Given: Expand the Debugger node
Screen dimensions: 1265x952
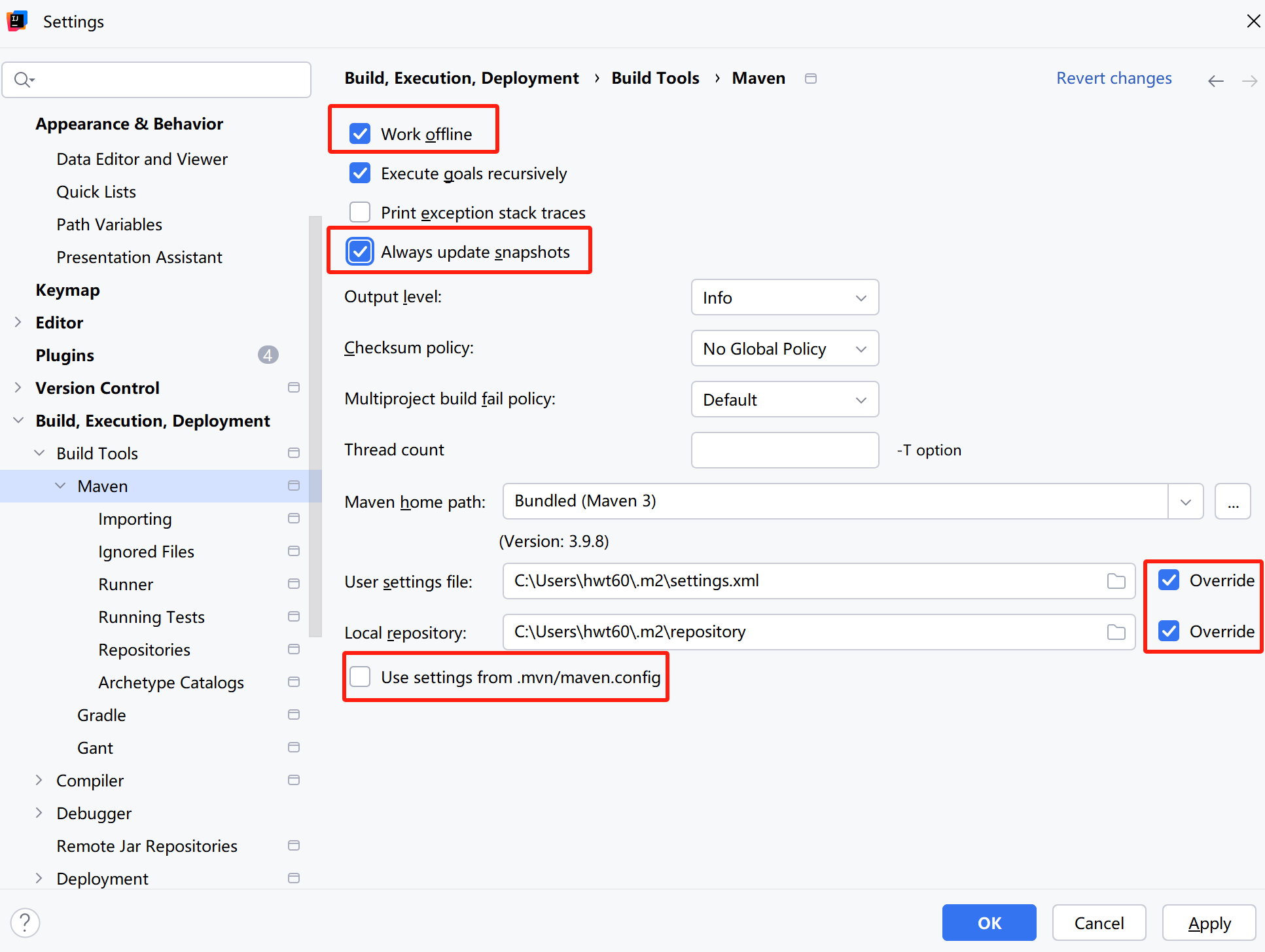Looking at the screenshot, I should click(39, 813).
